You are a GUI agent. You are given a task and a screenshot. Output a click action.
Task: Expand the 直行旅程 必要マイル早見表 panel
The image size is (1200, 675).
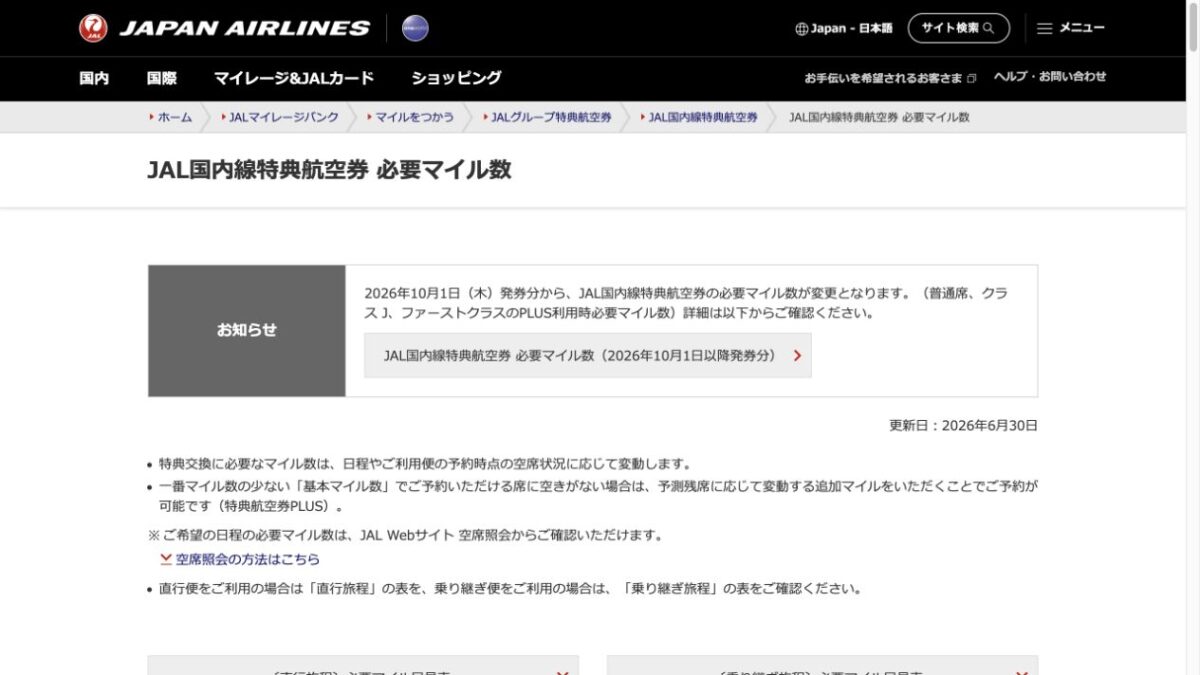(x=363, y=666)
